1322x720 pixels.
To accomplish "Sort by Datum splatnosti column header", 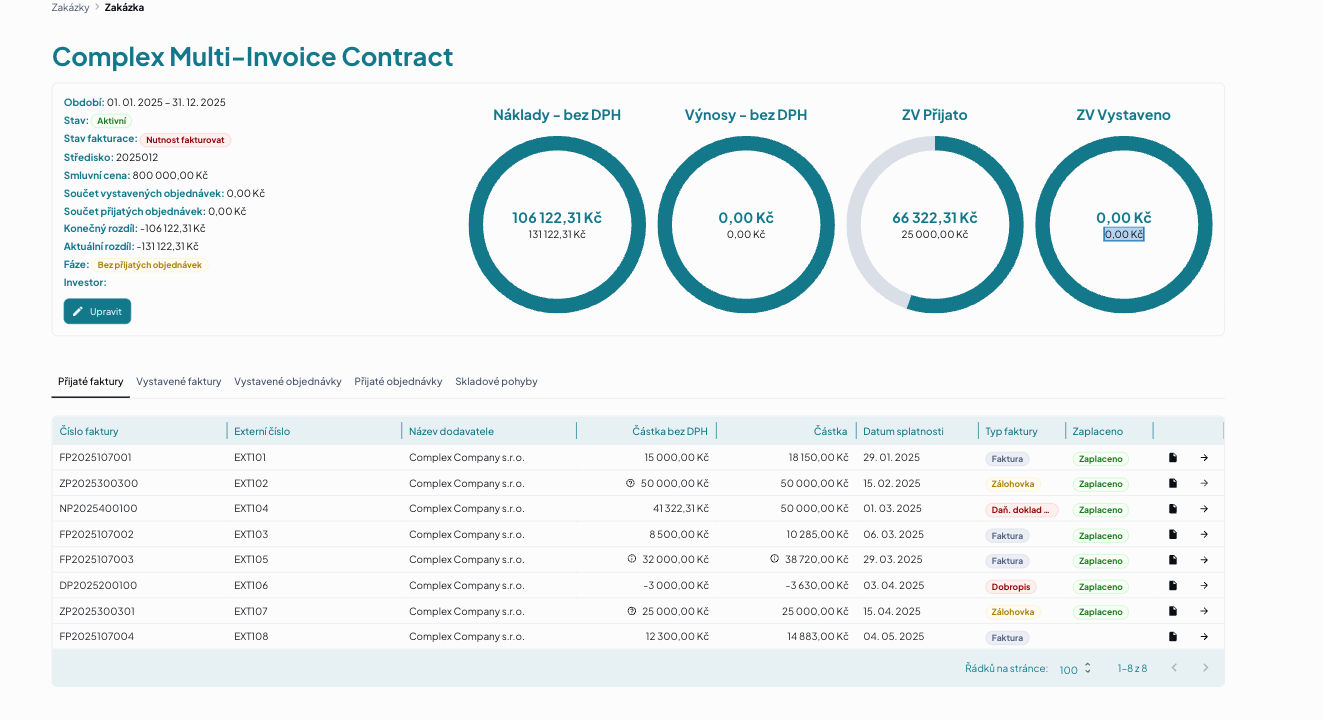I will coord(903,432).
